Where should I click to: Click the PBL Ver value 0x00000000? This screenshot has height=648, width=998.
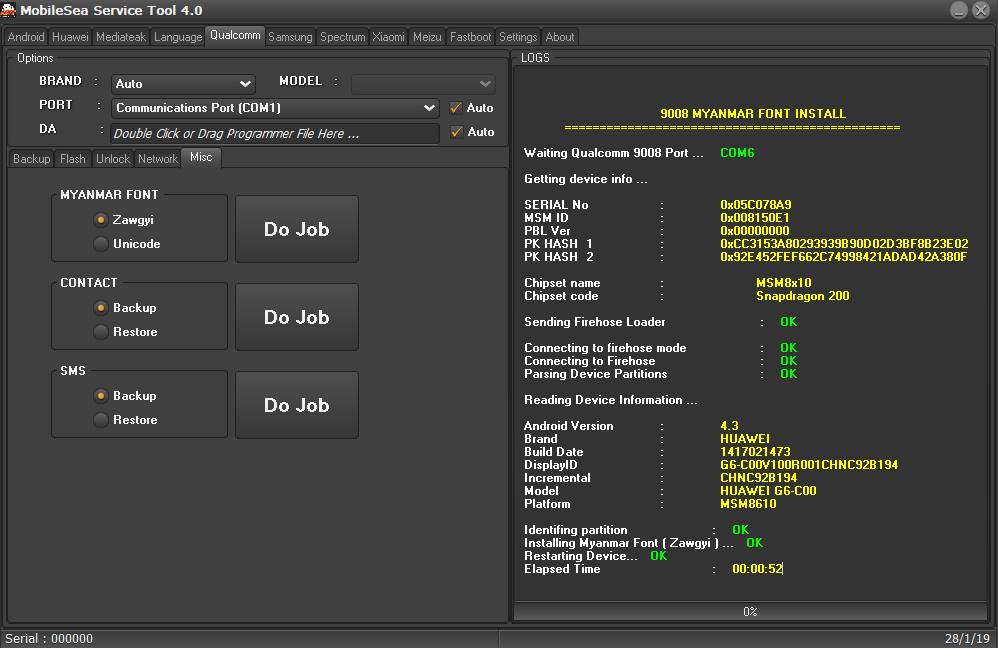click(754, 230)
